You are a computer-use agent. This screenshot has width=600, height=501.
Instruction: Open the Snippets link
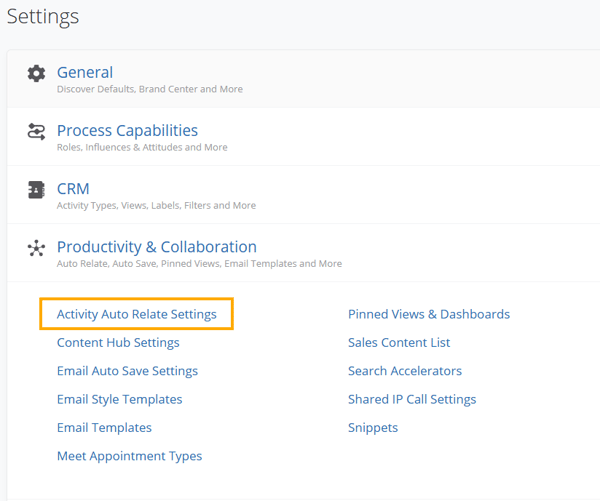point(373,428)
